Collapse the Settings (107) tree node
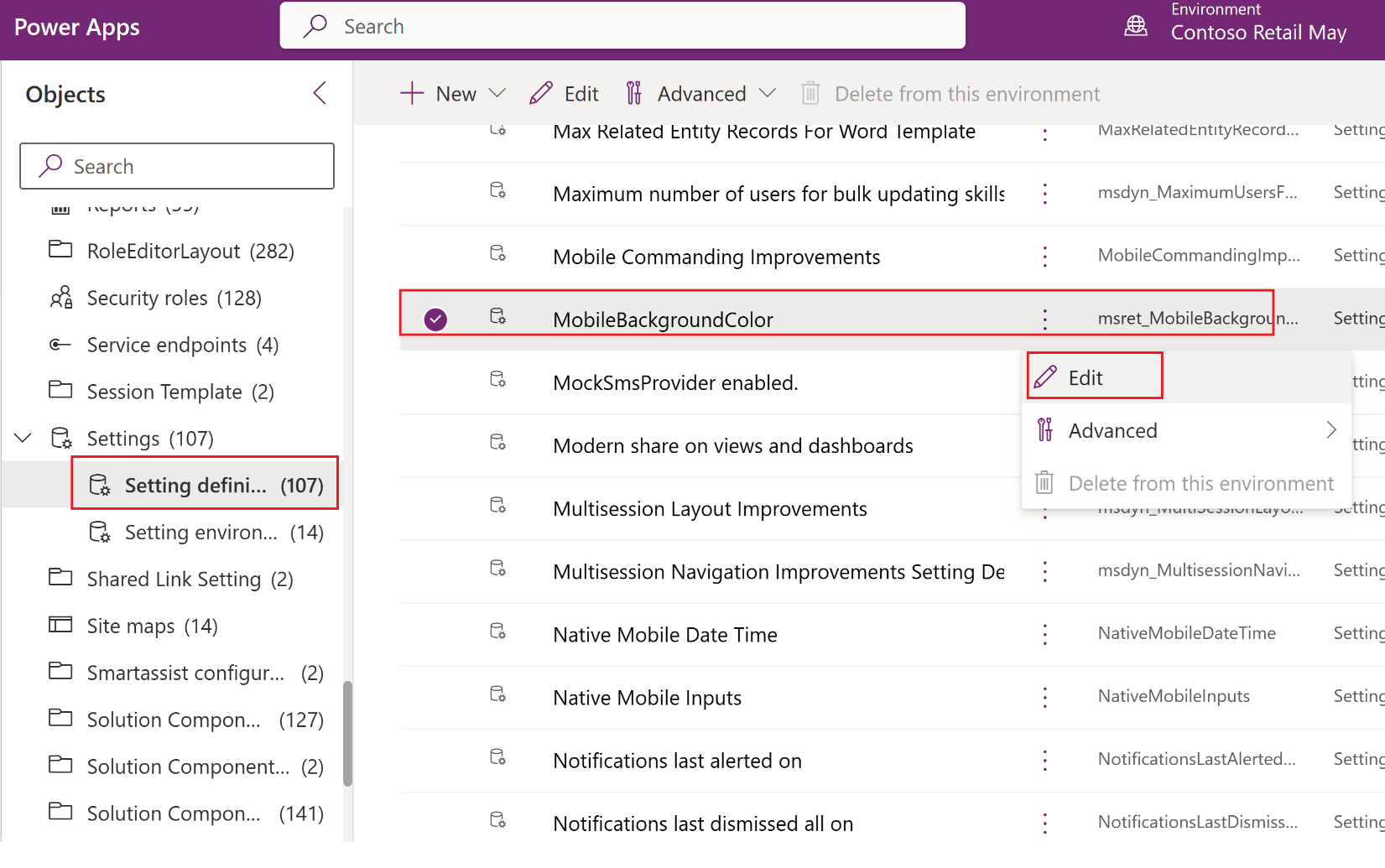 23,438
